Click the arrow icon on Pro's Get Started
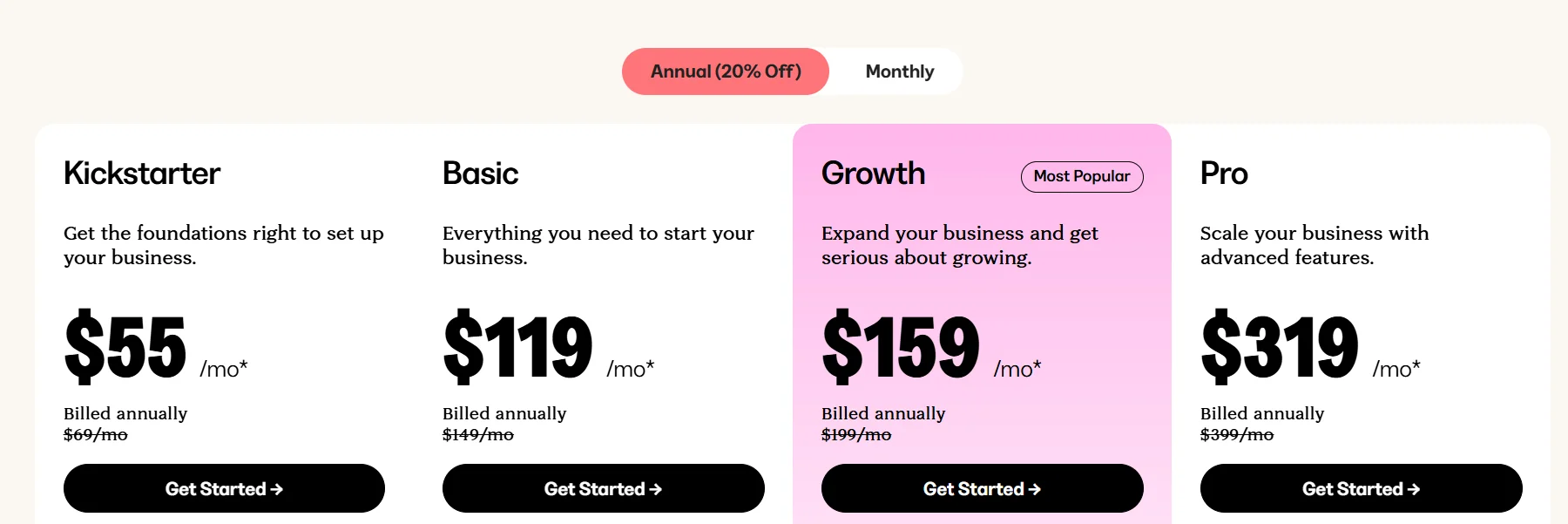 tap(1414, 488)
